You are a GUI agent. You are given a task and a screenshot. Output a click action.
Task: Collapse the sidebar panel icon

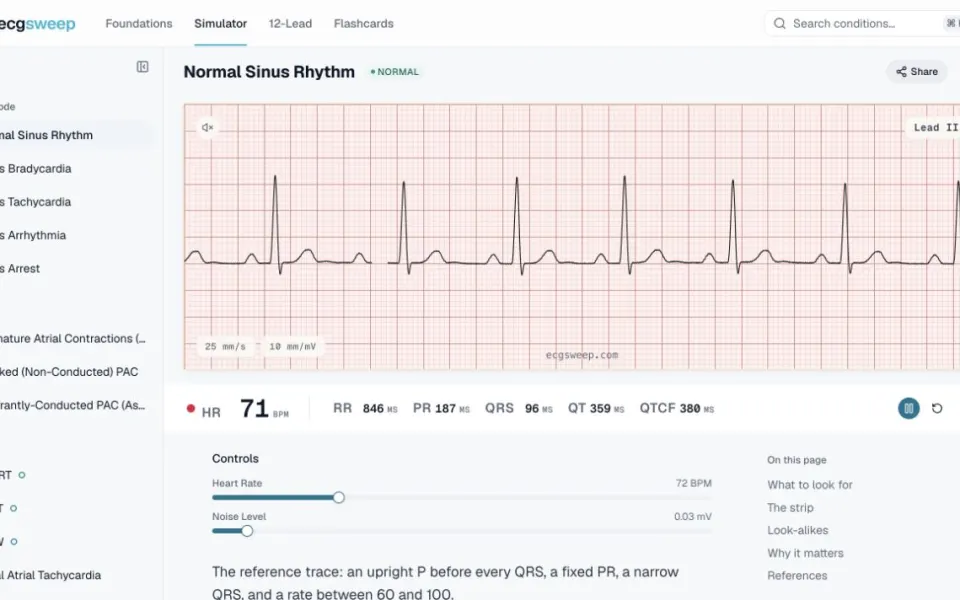(143, 67)
